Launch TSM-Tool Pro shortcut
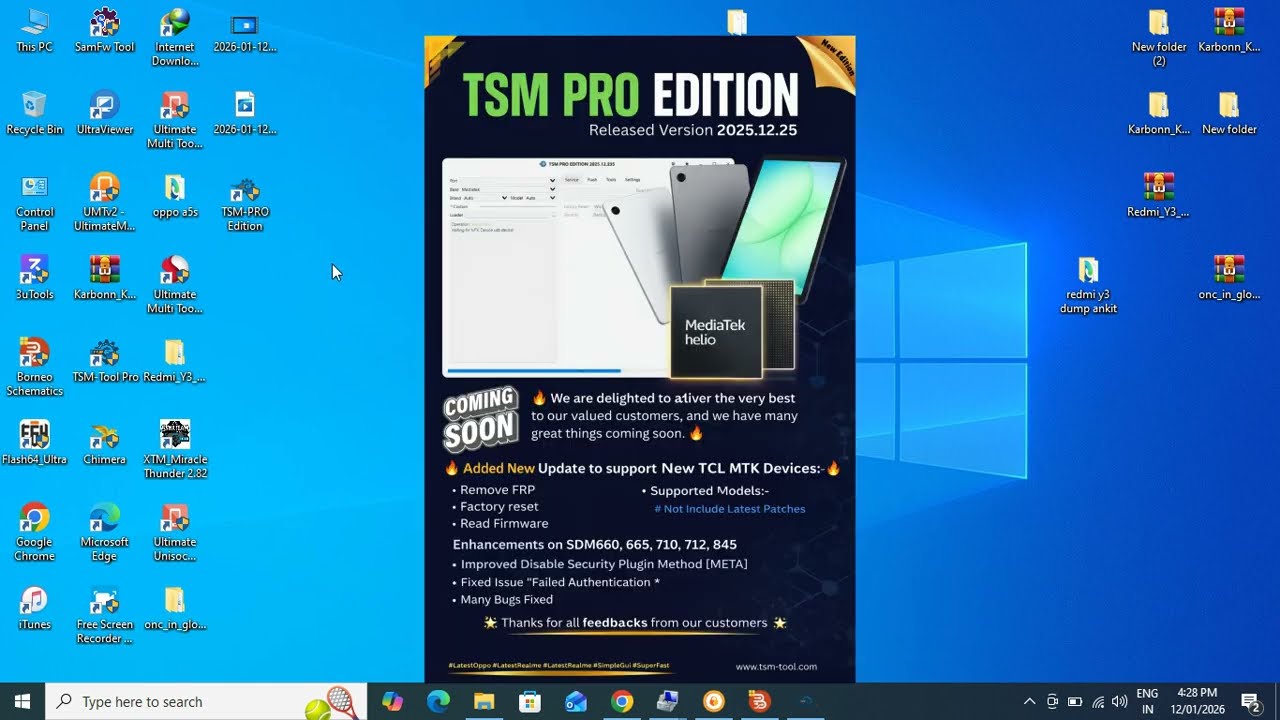Screen dimensions: 1280x720 104,360
